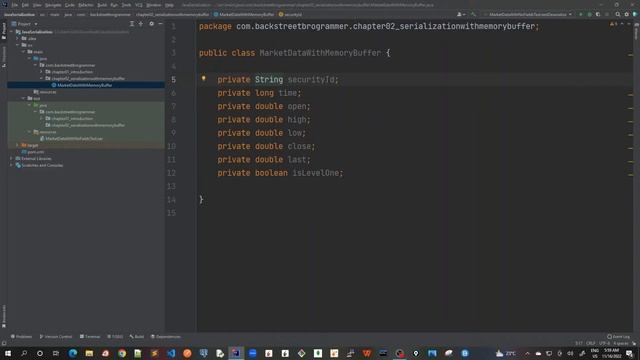Image resolution: width=640 pixels, height=360 pixels.
Task: Open the Event Log
Action: [x=618, y=337]
